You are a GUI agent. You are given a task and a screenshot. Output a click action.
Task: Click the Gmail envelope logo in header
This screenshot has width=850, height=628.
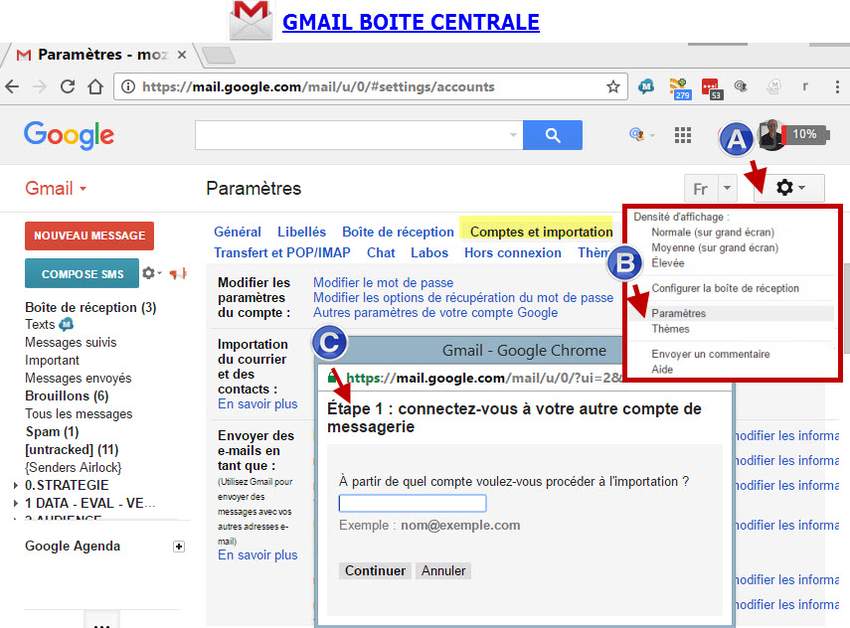pos(250,20)
